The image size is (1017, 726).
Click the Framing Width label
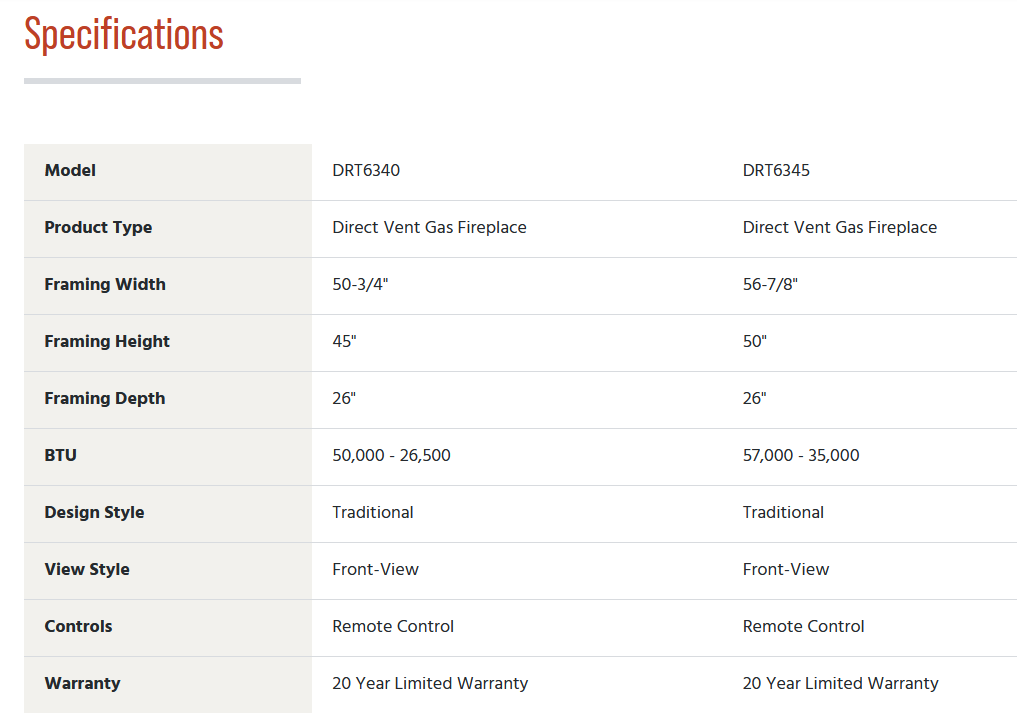tap(104, 285)
